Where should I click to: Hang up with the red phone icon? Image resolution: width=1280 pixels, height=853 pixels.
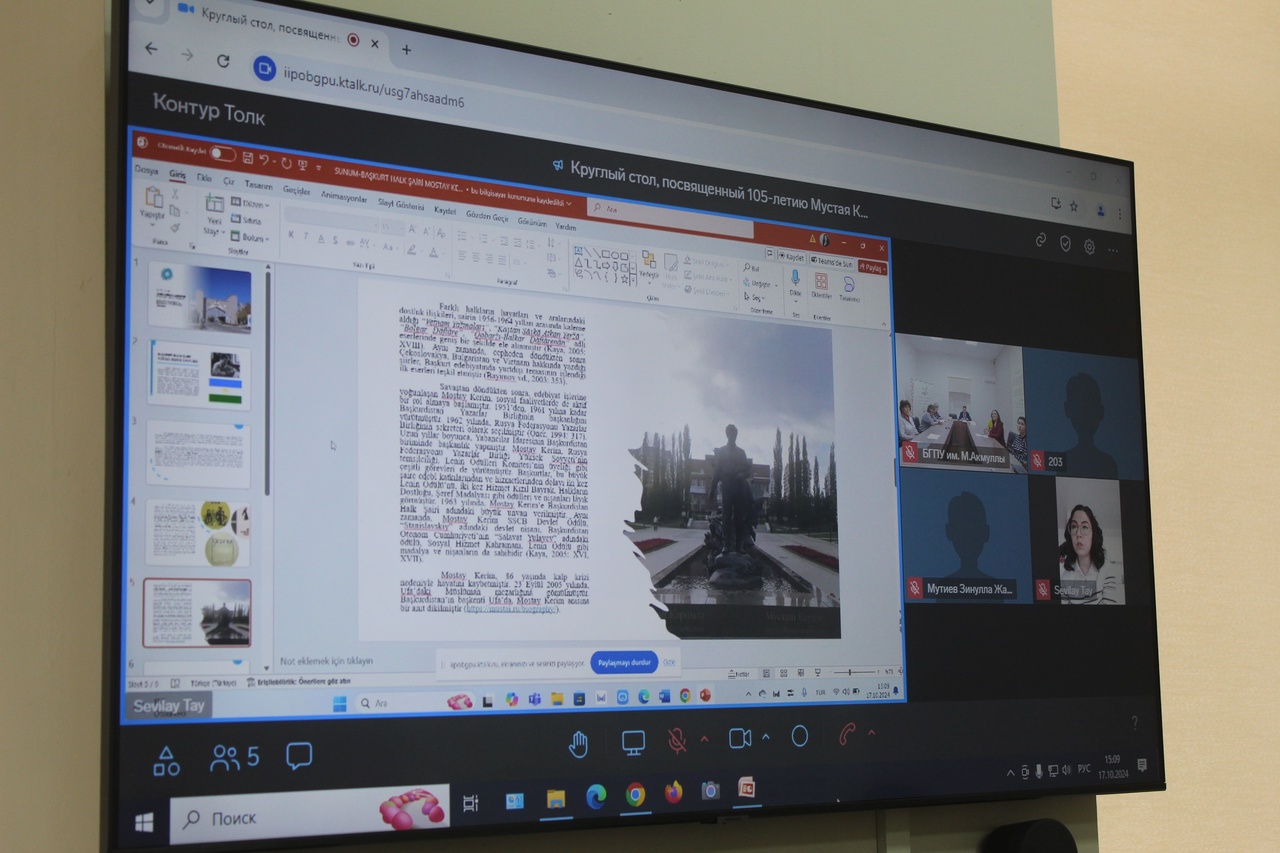(x=847, y=735)
